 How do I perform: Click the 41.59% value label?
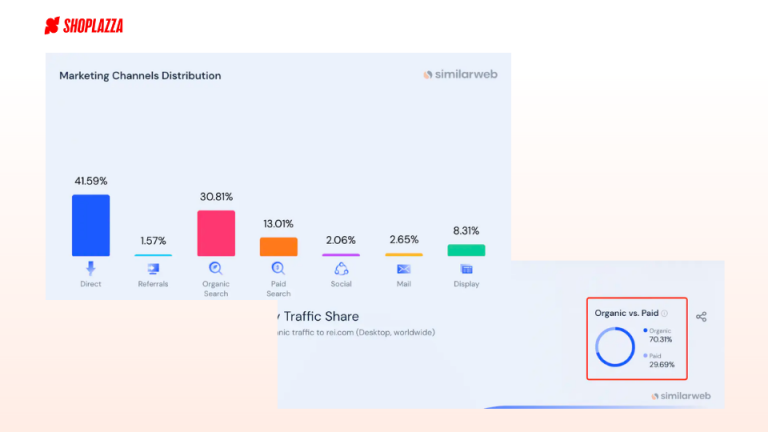(x=91, y=181)
